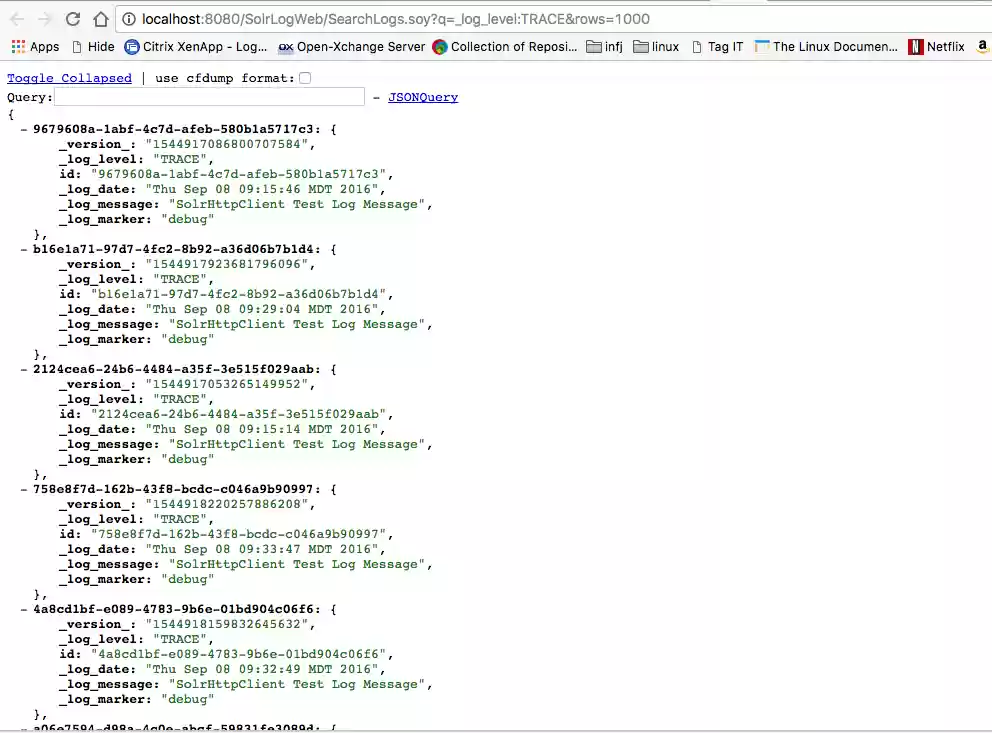Click the Citrix XenApp bookmark icon

pos(130,46)
